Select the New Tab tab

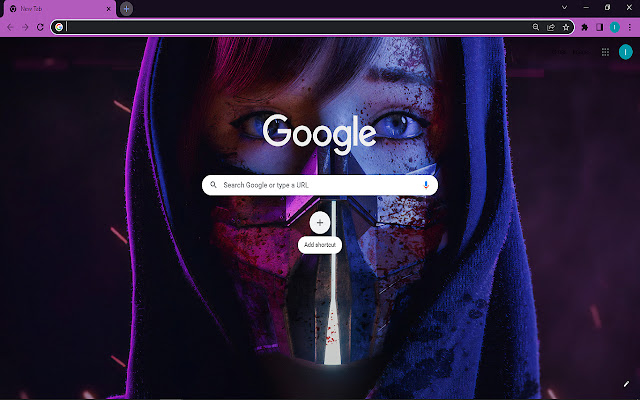pos(60,9)
